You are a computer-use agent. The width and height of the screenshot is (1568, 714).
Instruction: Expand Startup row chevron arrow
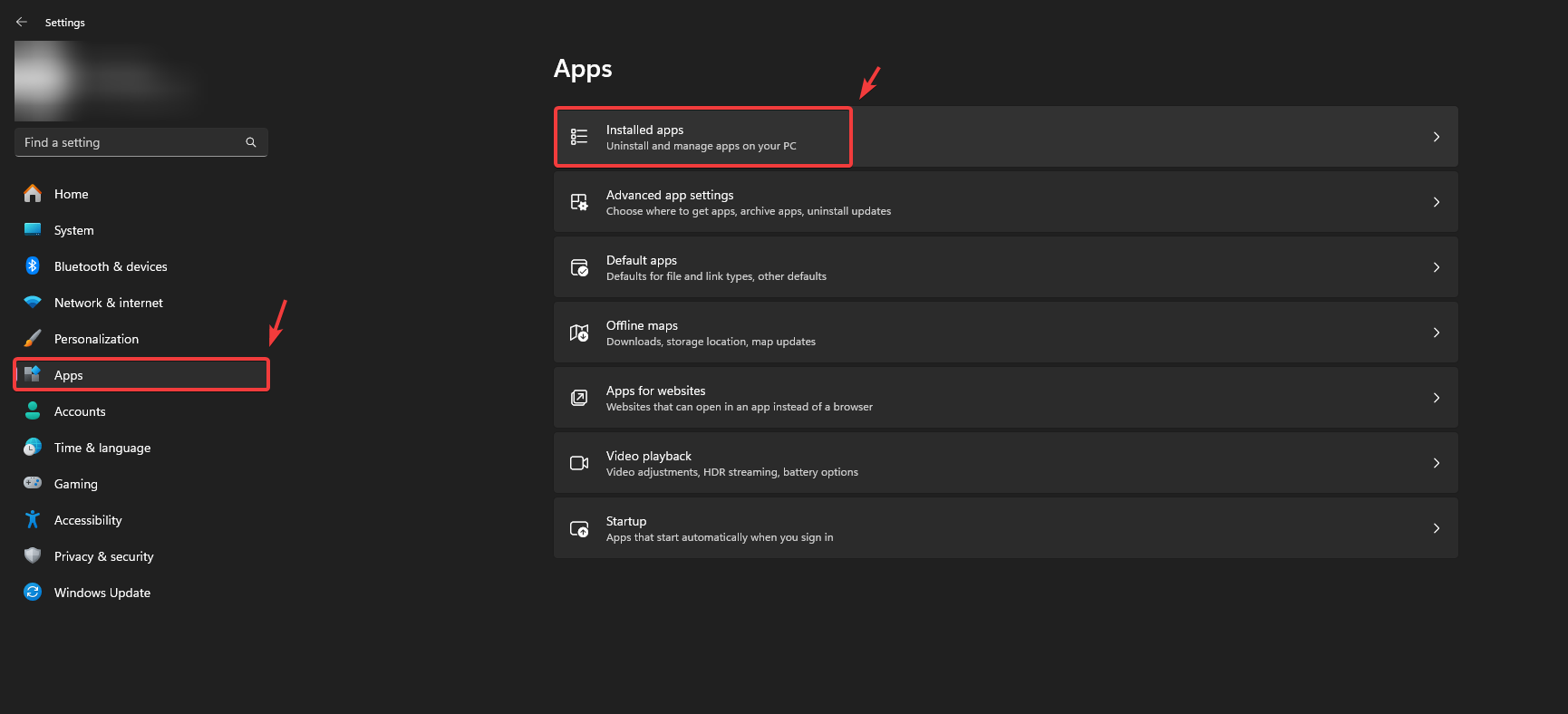[x=1436, y=528]
